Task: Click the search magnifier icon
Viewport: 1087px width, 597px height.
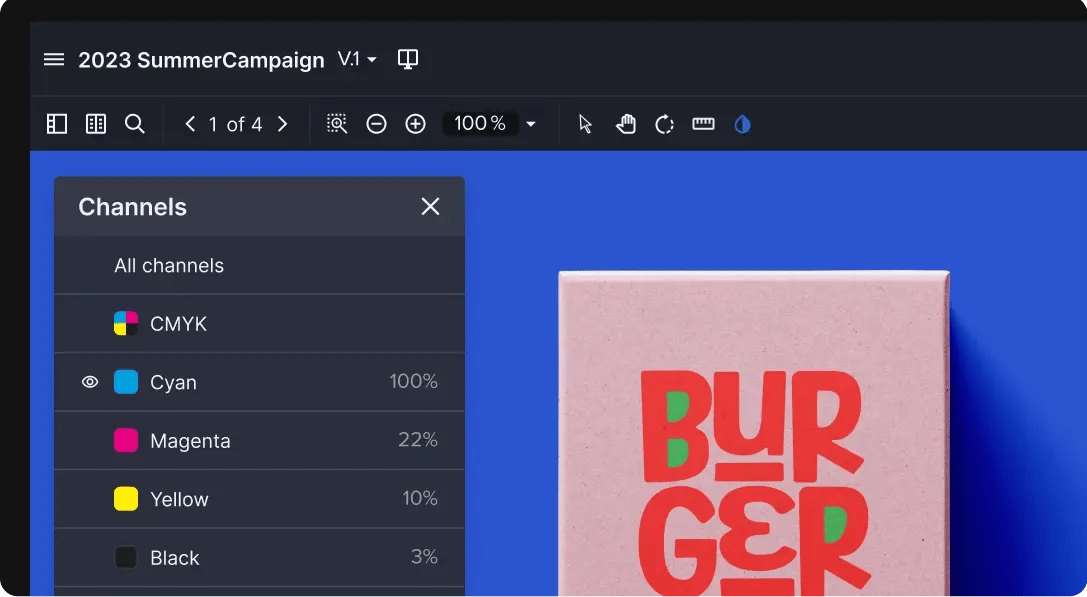Action: (x=135, y=124)
